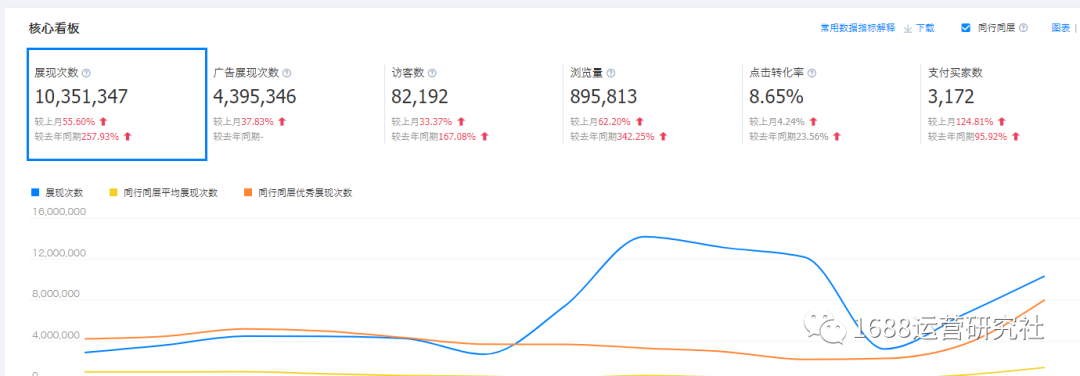1080x376 pixels.
Task: Click the 核心看板 heading
Action: (x=54, y=29)
